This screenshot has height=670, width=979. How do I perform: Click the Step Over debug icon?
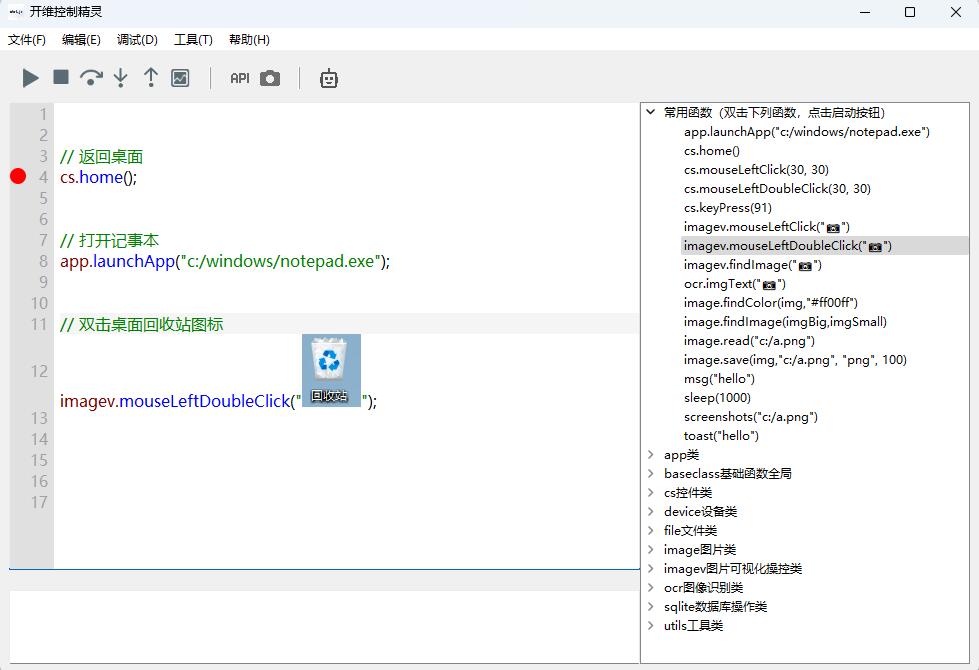click(x=91, y=78)
